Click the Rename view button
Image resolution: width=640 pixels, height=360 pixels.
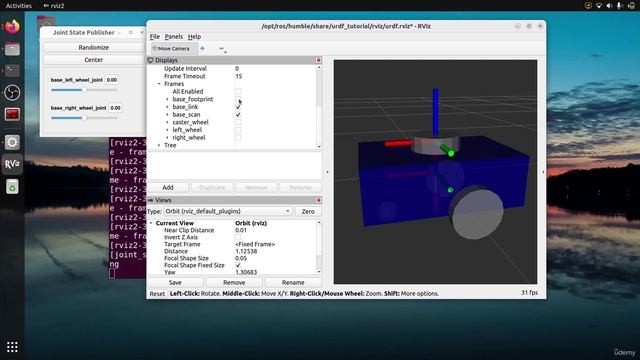tap(293, 282)
